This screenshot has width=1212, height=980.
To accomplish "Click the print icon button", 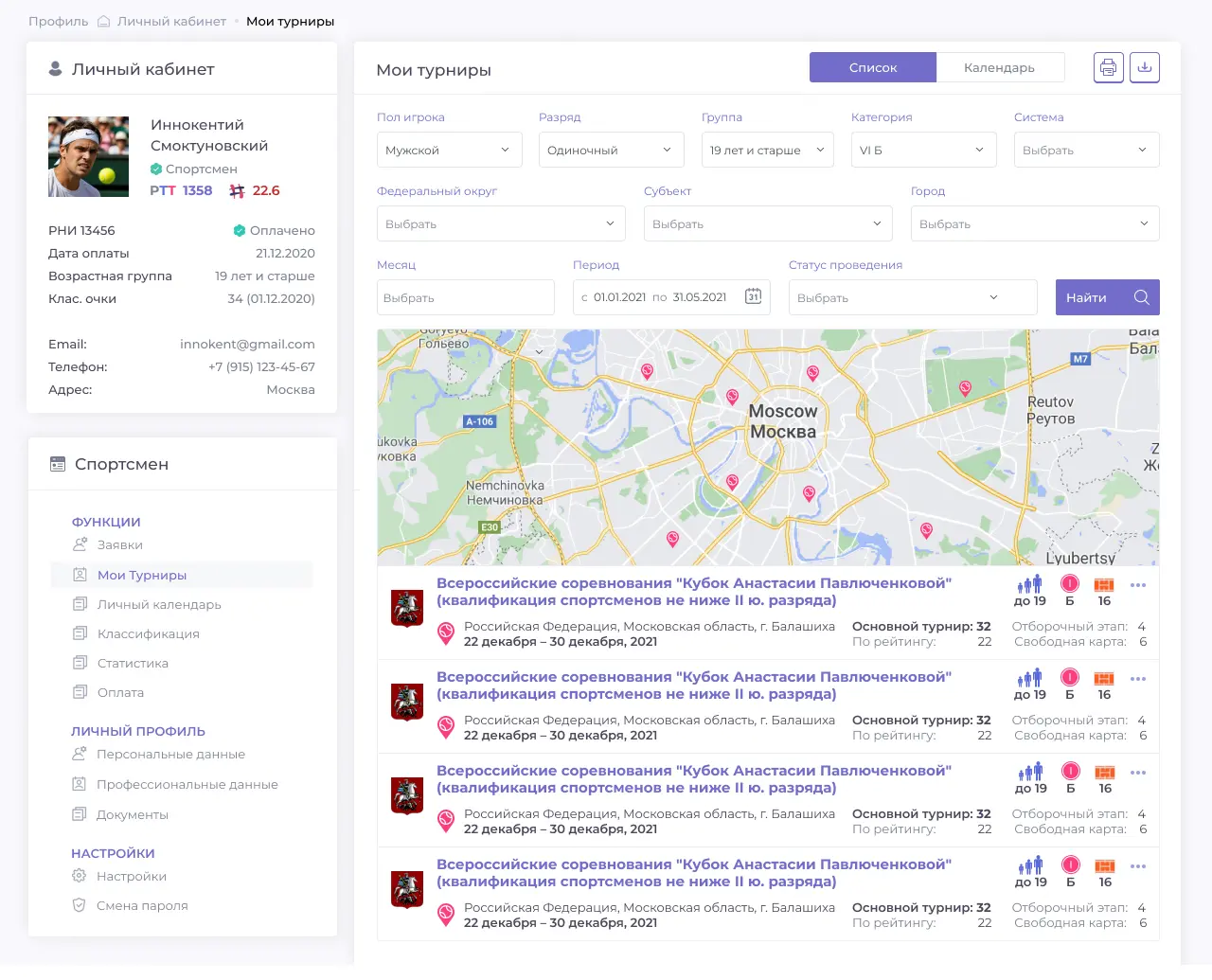I will pyautogui.click(x=1109, y=67).
